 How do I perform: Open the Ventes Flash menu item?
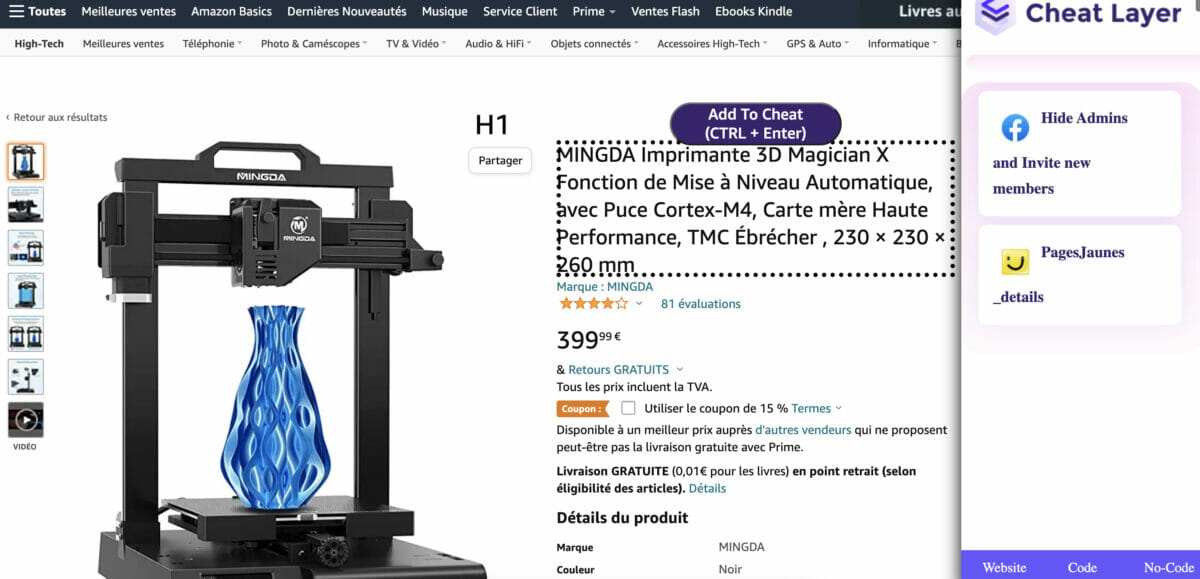point(665,11)
